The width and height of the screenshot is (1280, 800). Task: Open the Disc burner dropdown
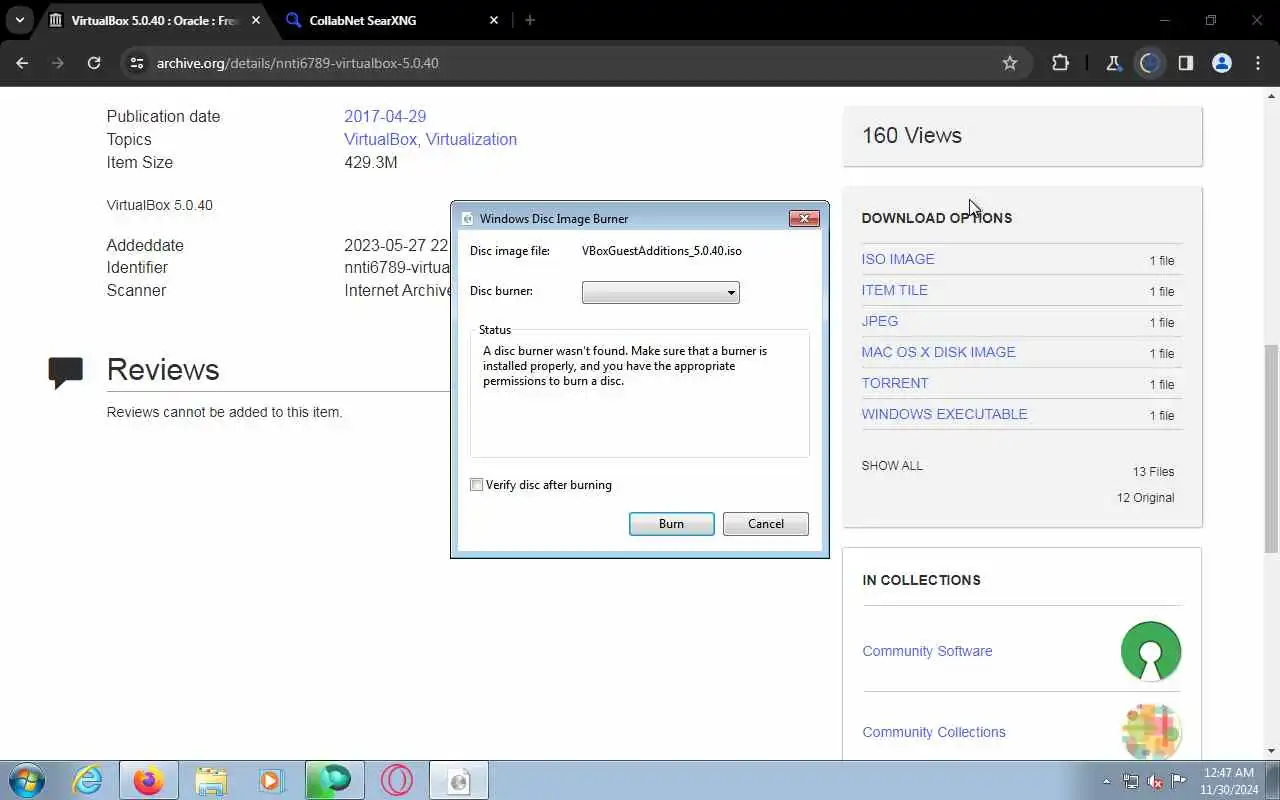click(x=661, y=292)
